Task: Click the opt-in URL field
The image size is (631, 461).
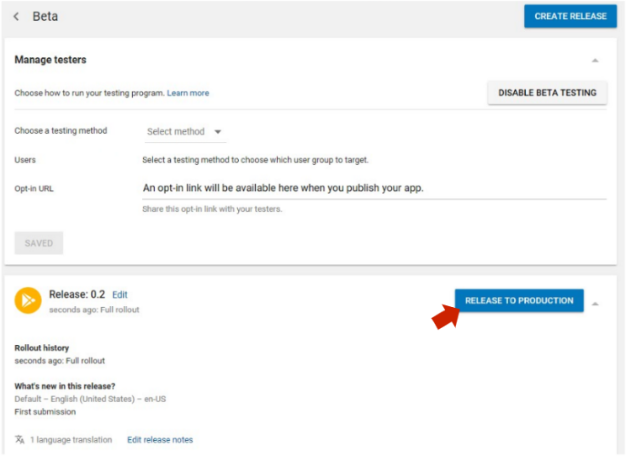Action: coord(372,187)
